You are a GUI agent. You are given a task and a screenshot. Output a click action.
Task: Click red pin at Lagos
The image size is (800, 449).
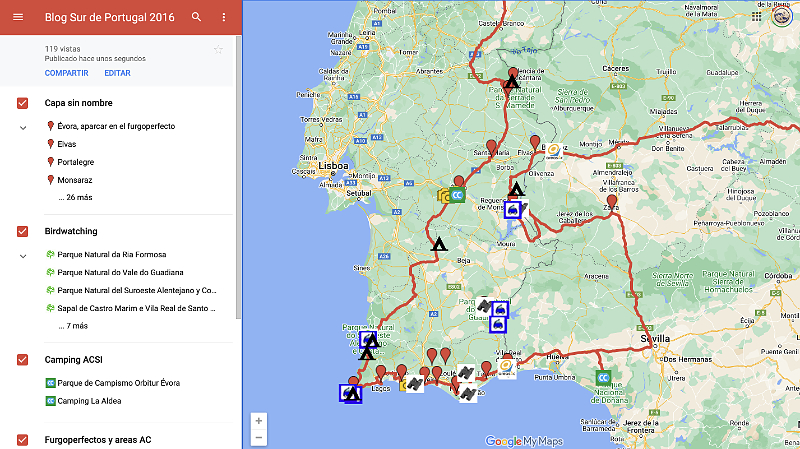381,372
